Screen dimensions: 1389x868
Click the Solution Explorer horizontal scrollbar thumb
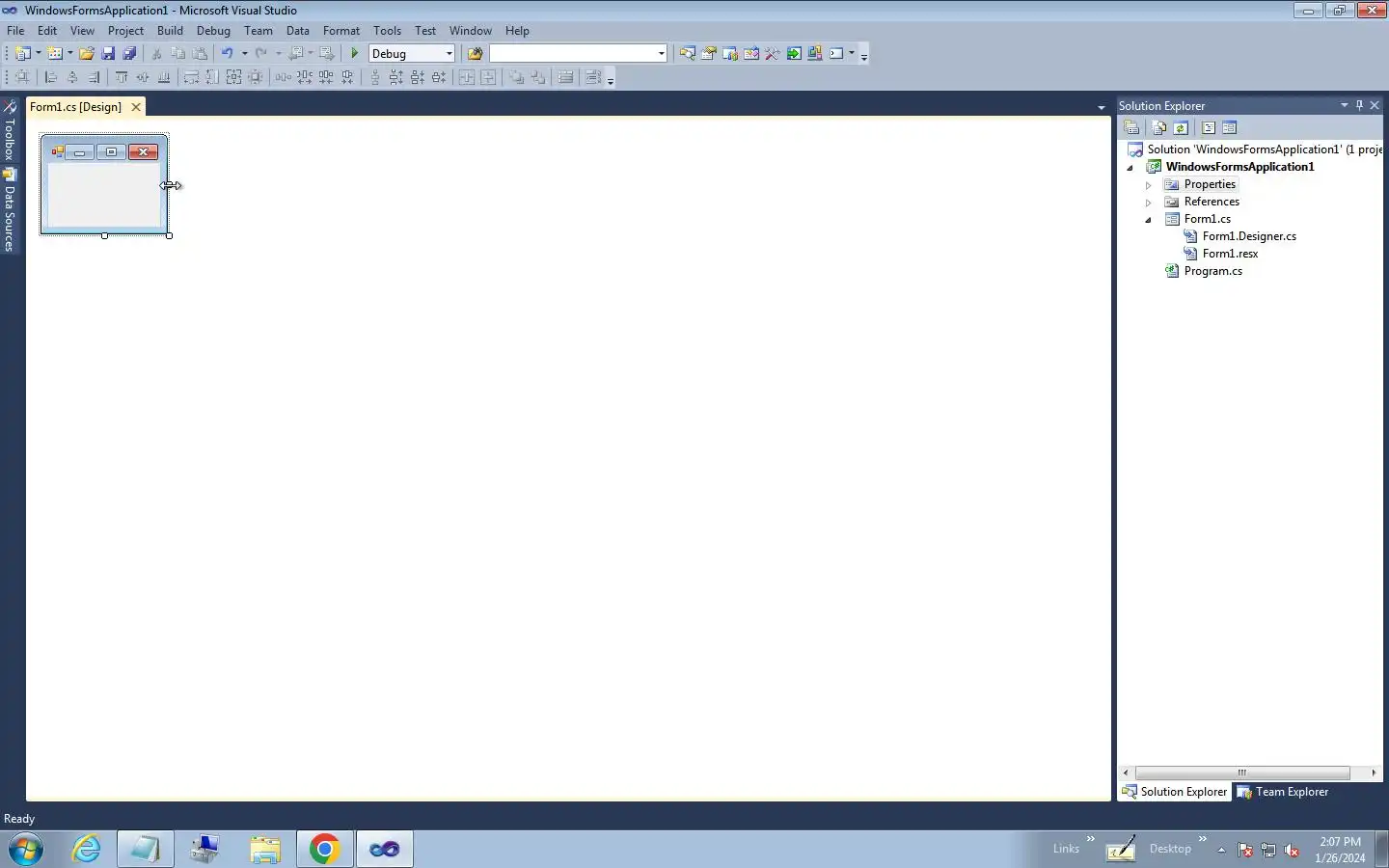coord(1242,773)
